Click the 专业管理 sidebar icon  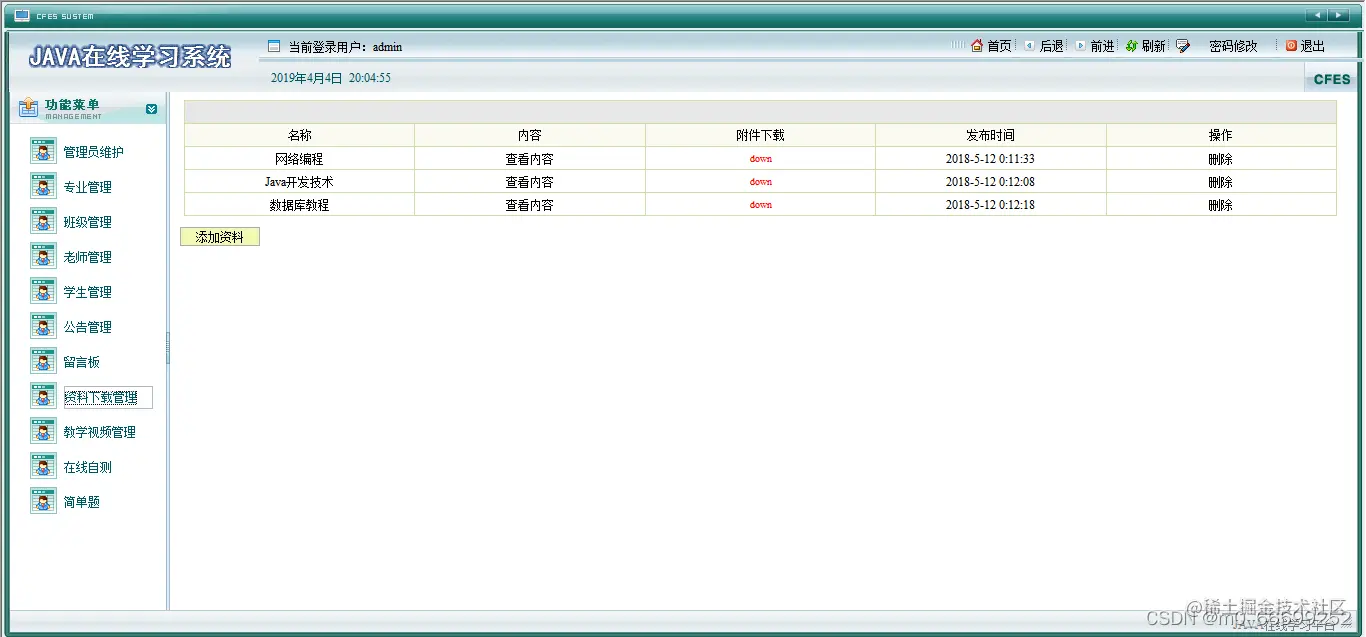pyautogui.click(x=43, y=186)
